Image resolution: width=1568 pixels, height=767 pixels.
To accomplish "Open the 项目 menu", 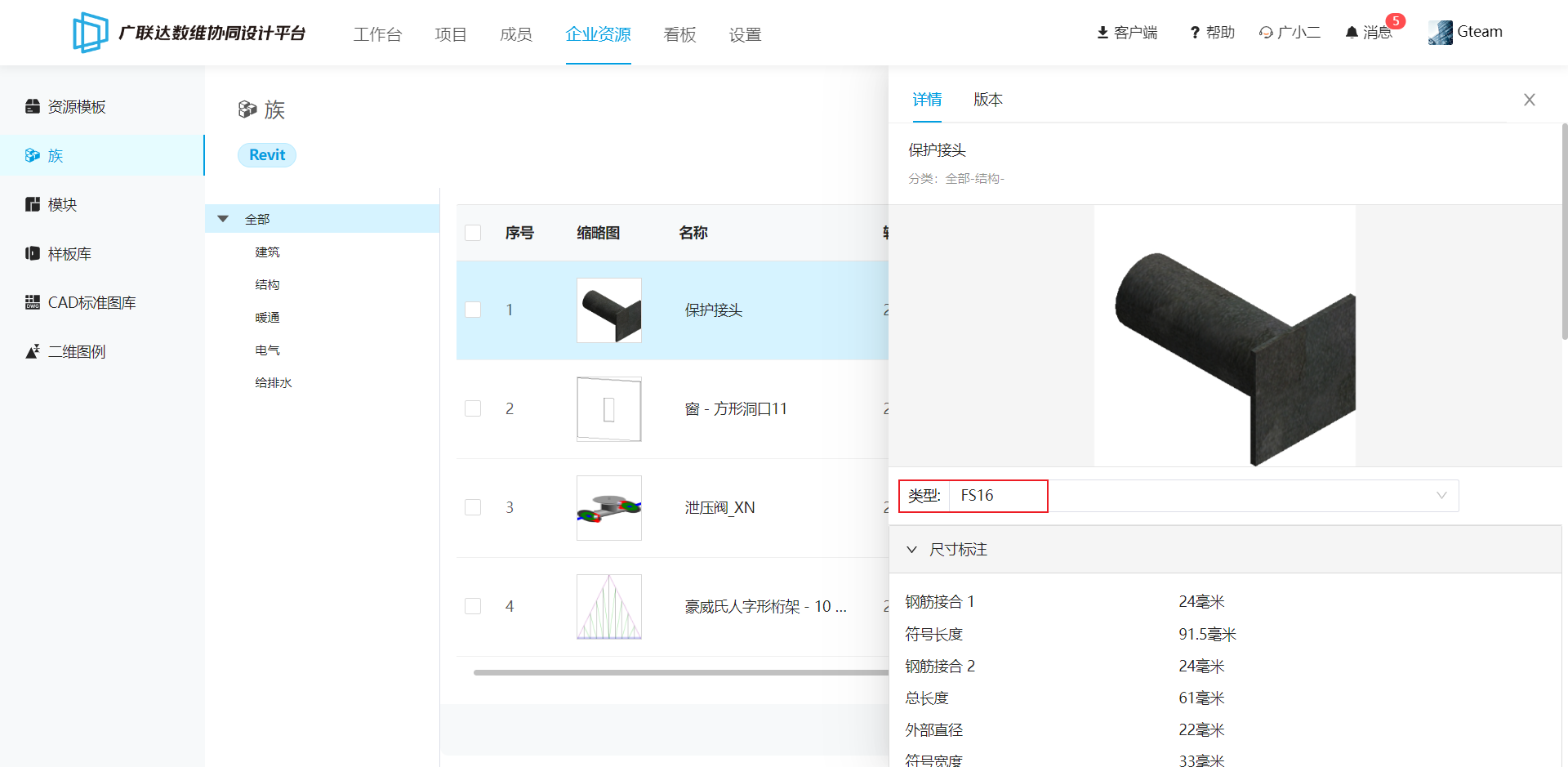I will tap(451, 34).
